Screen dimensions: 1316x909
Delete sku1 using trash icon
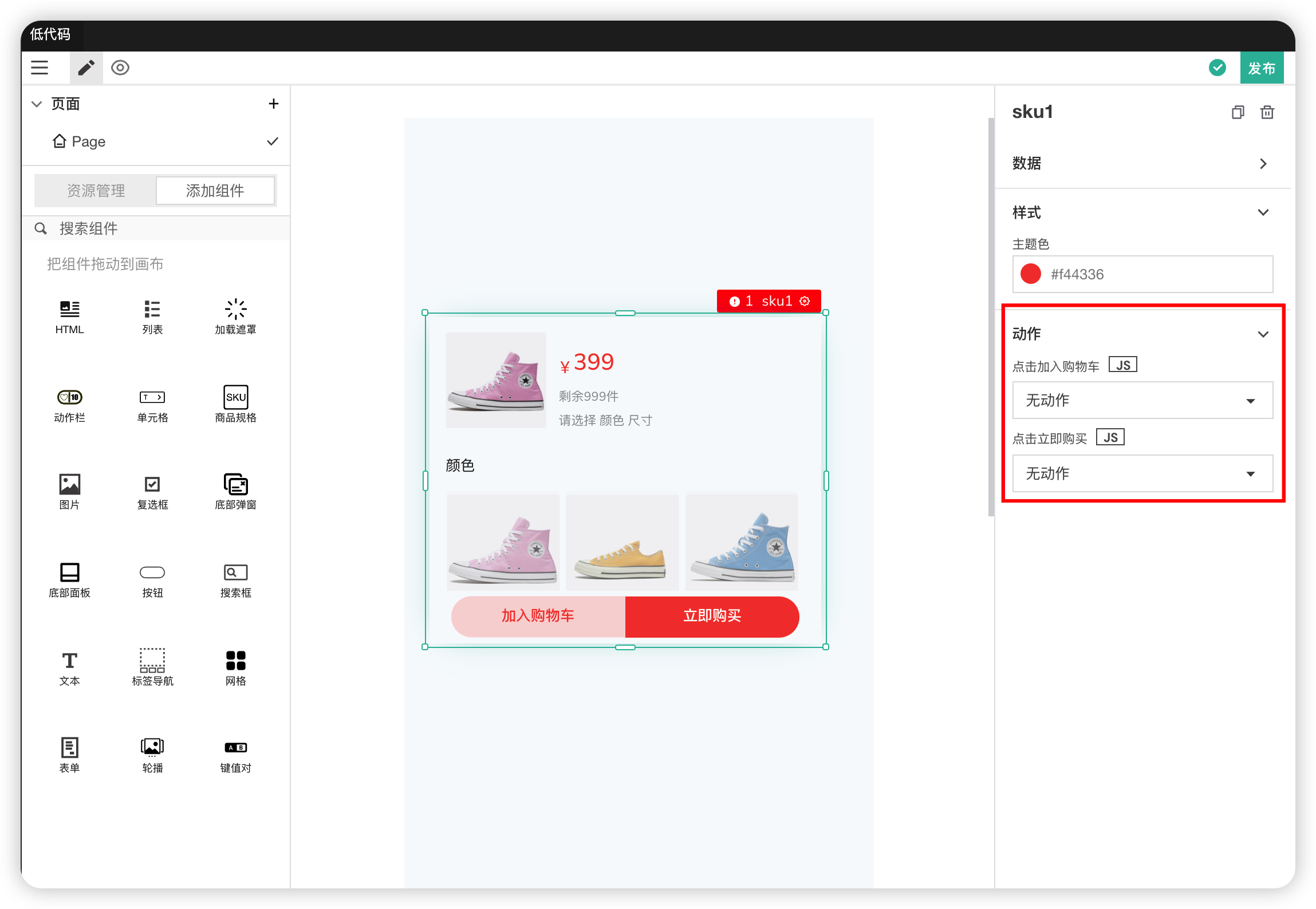click(1267, 112)
